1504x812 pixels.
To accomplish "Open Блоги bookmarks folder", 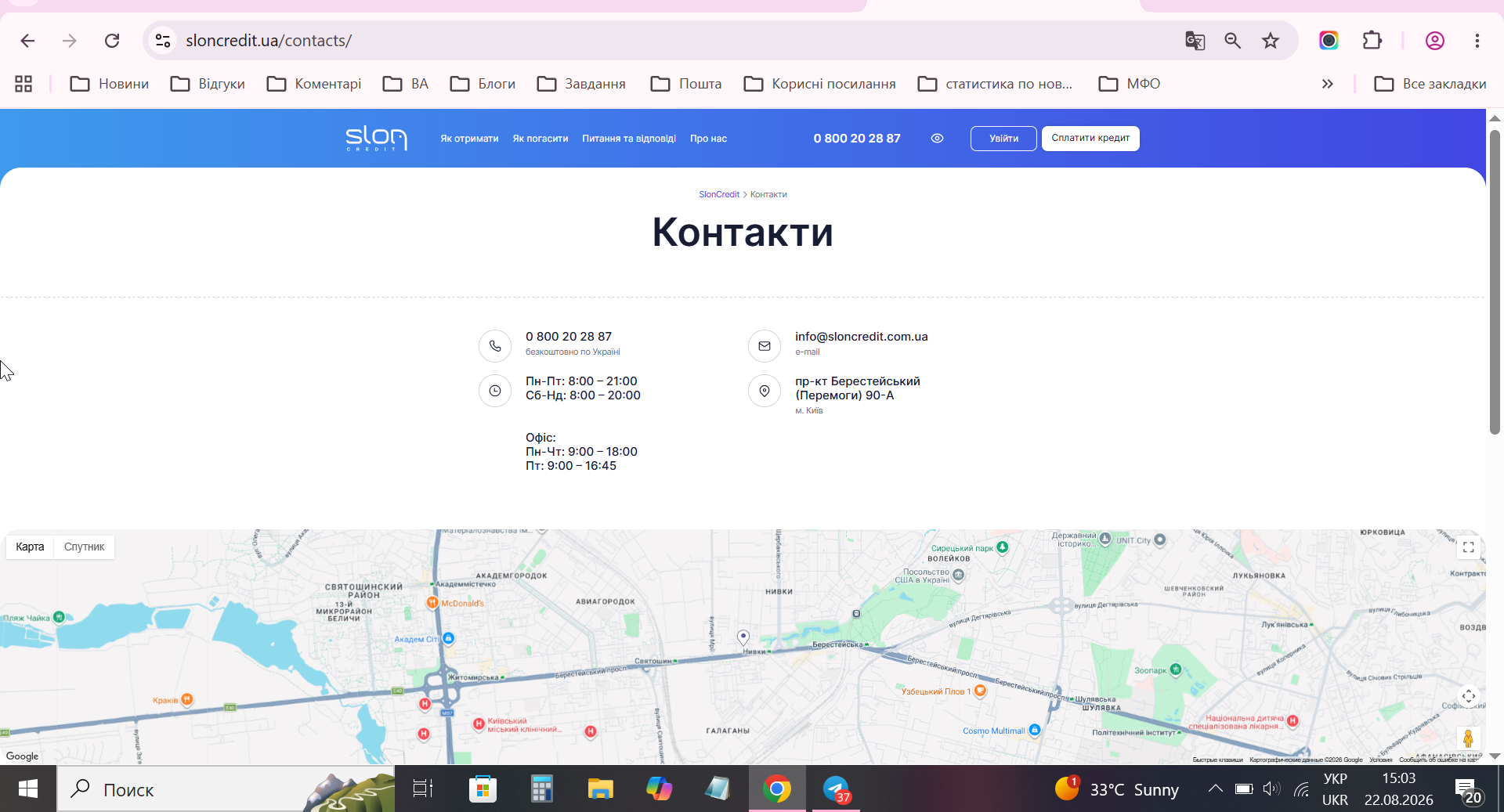I will point(483,84).
